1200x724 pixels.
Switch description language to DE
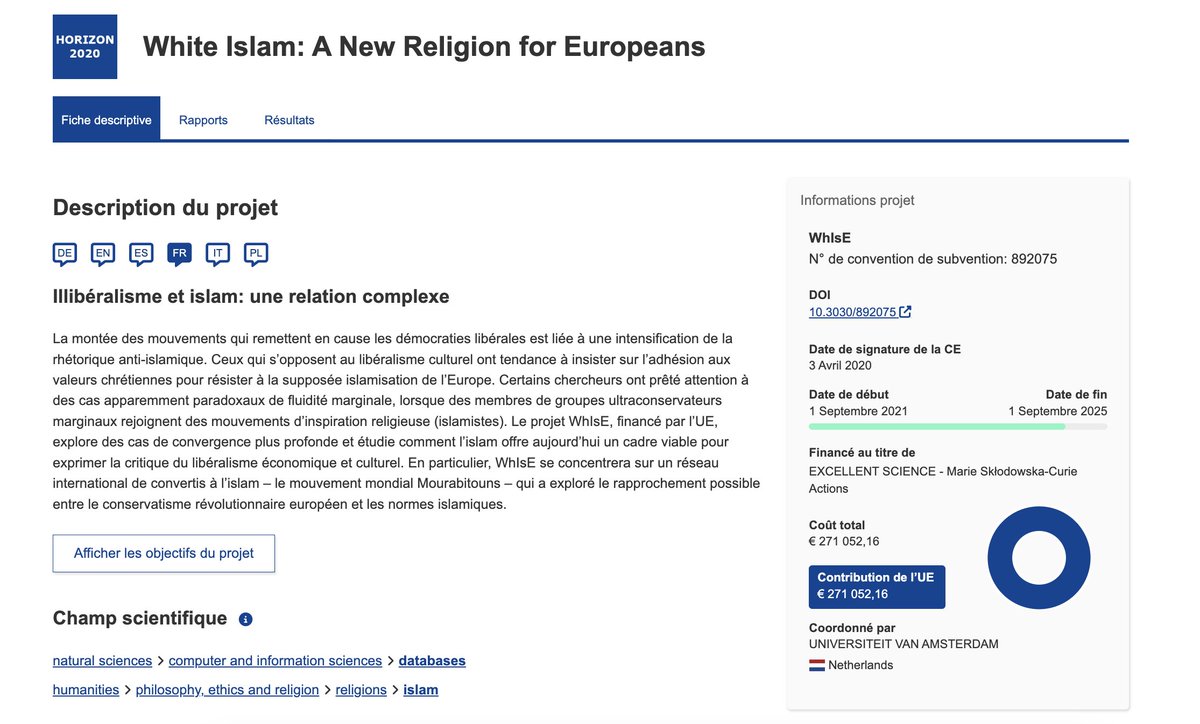(x=65, y=254)
